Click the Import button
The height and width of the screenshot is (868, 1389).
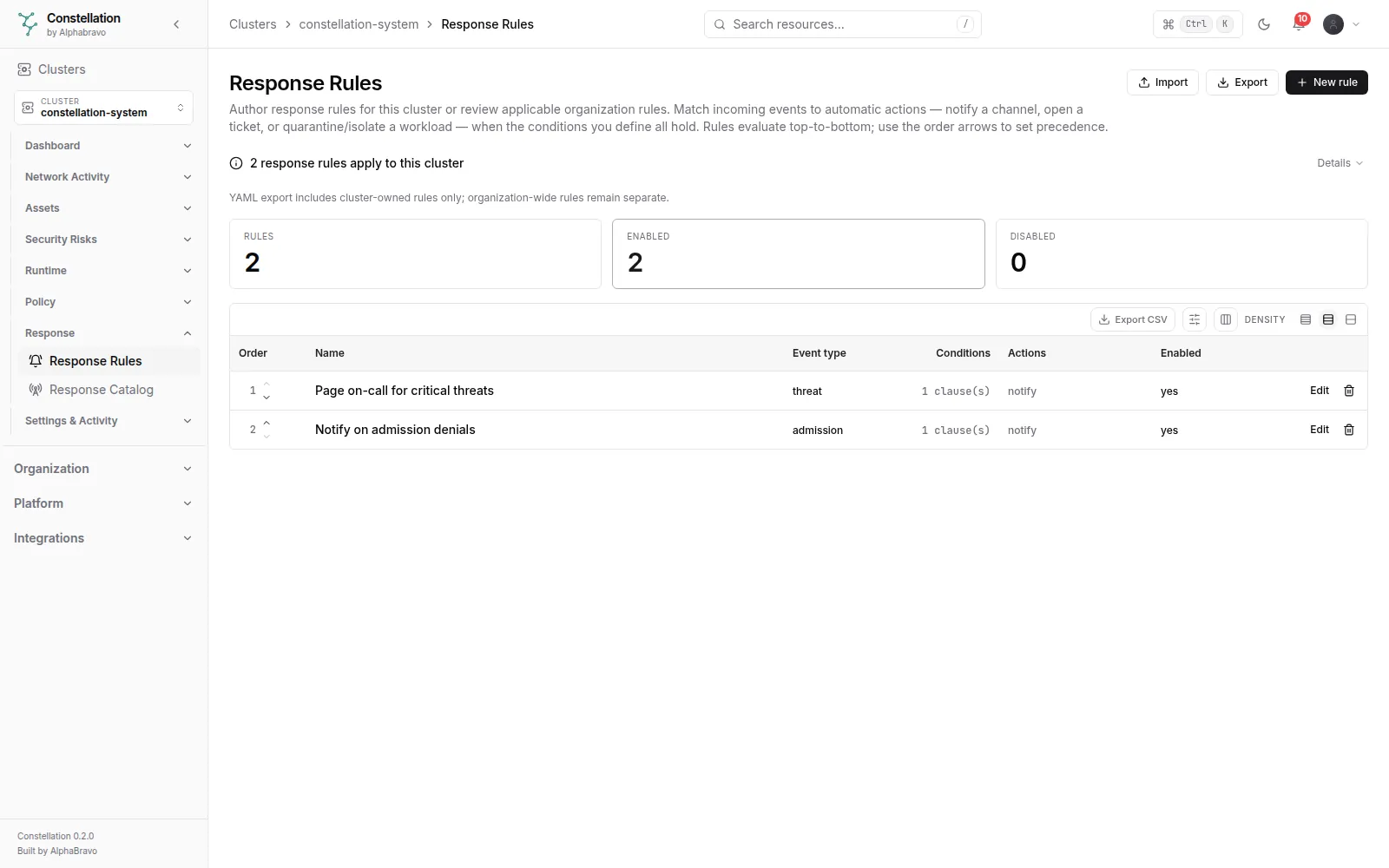1162,82
